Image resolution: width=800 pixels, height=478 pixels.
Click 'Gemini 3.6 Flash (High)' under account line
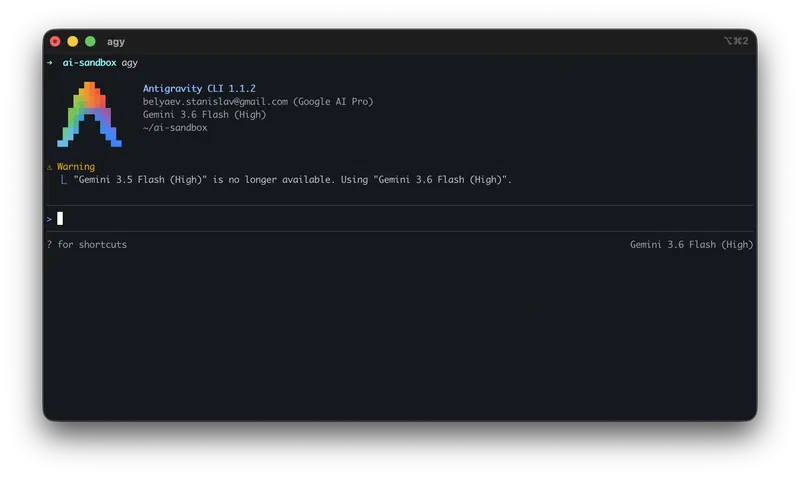tap(204, 114)
